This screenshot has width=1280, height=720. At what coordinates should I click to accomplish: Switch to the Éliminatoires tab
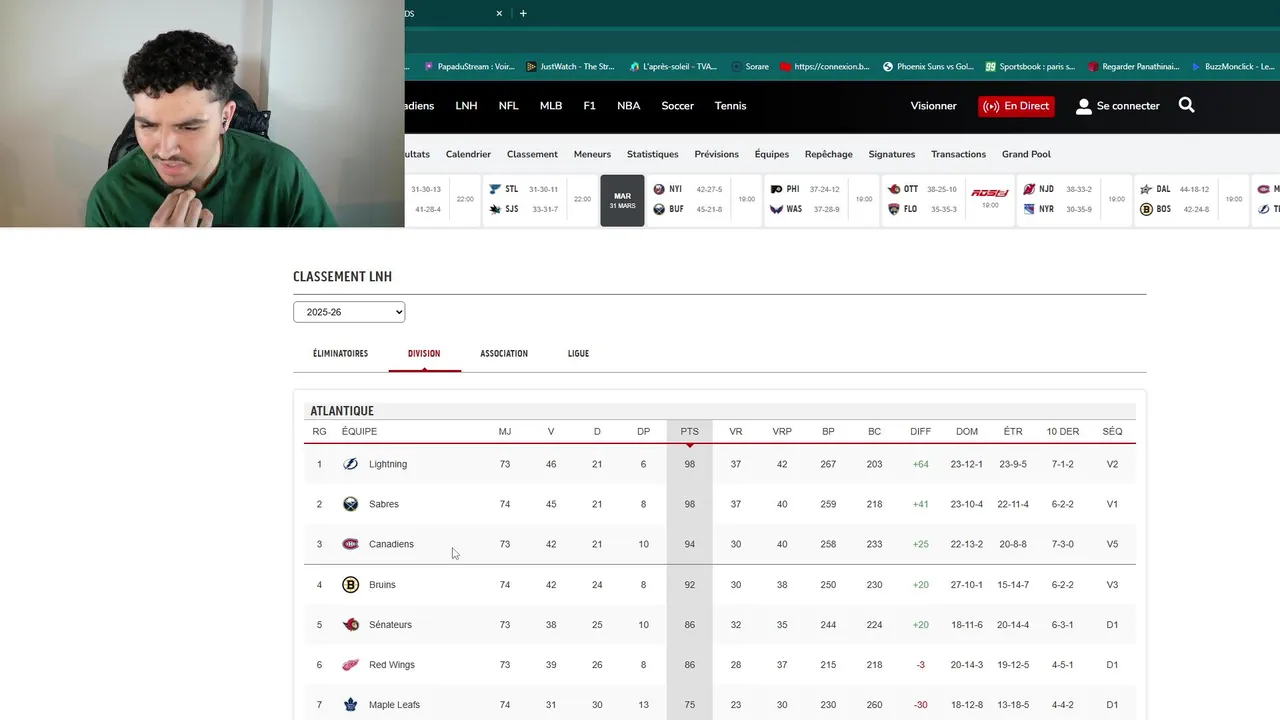pyautogui.click(x=340, y=353)
